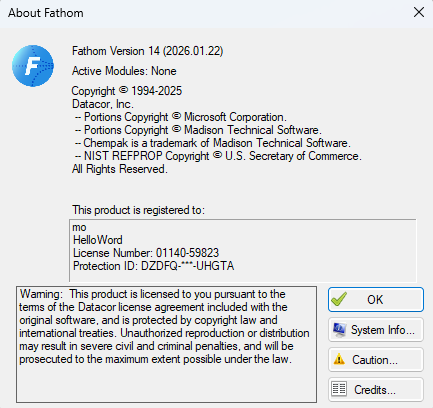Select the Protection ID line

point(153,266)
